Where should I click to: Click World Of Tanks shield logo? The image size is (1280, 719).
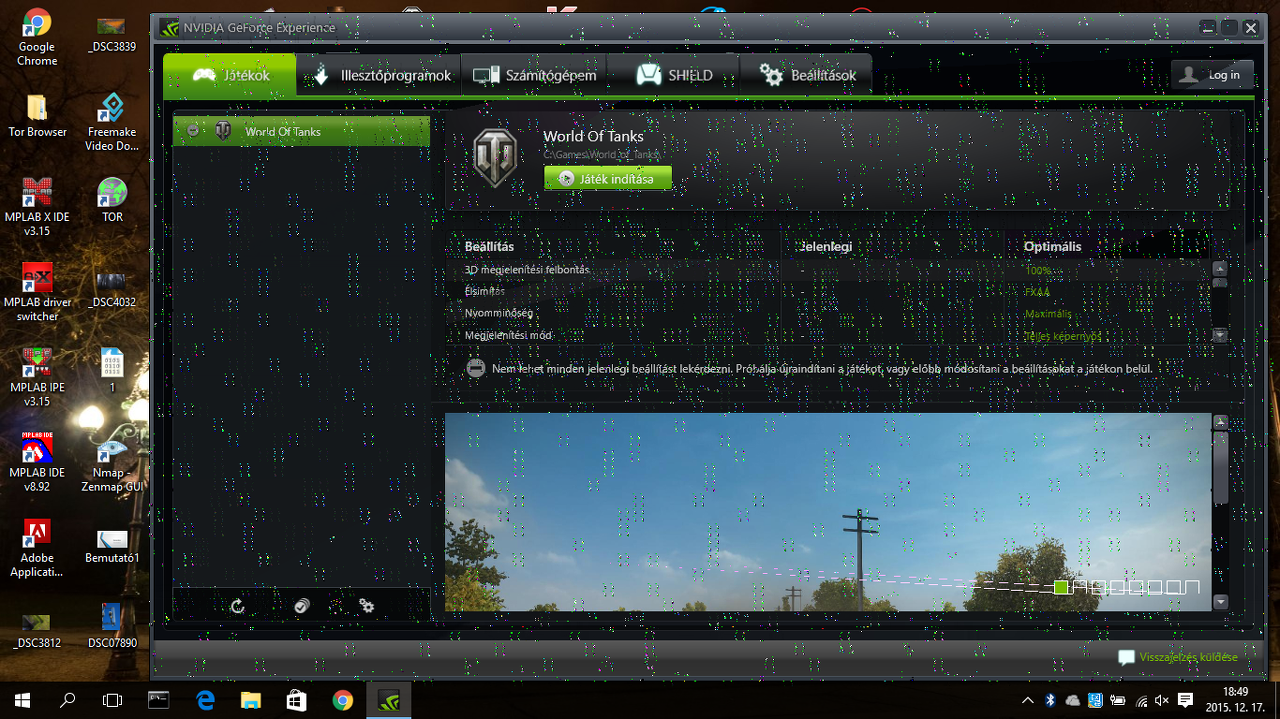(495, 158)
